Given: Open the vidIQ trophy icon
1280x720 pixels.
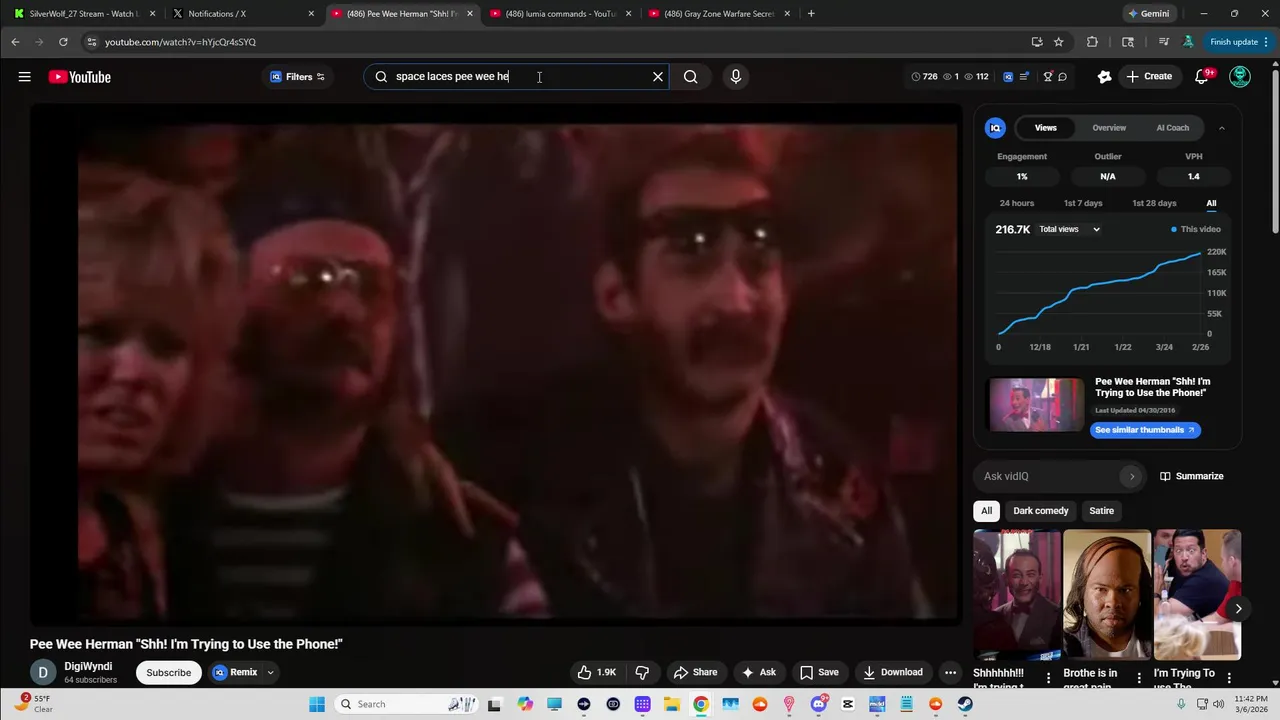Looking at the screenshot, I should point(1048,77).
